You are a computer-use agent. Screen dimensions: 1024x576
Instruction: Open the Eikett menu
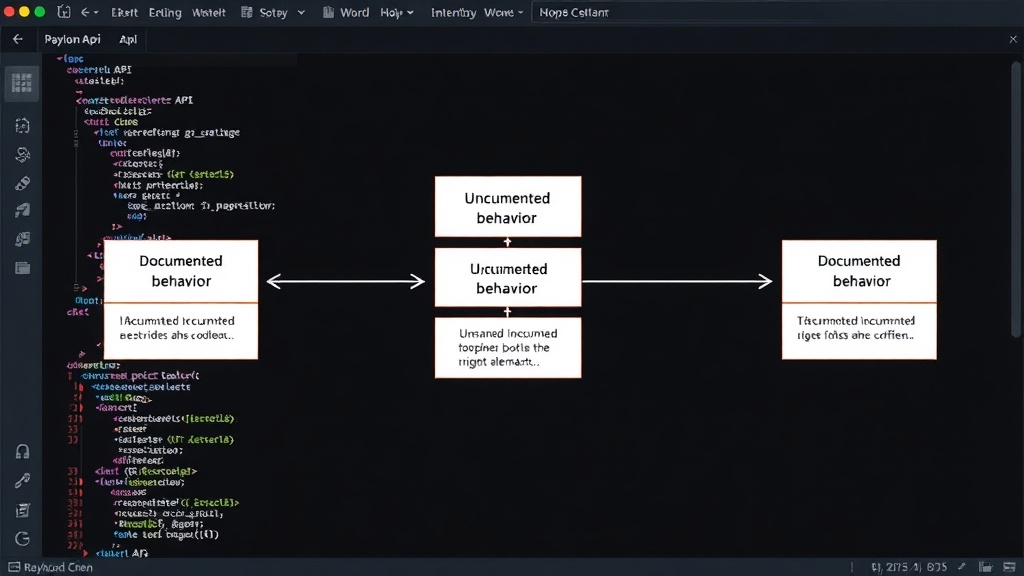[124, 12]
